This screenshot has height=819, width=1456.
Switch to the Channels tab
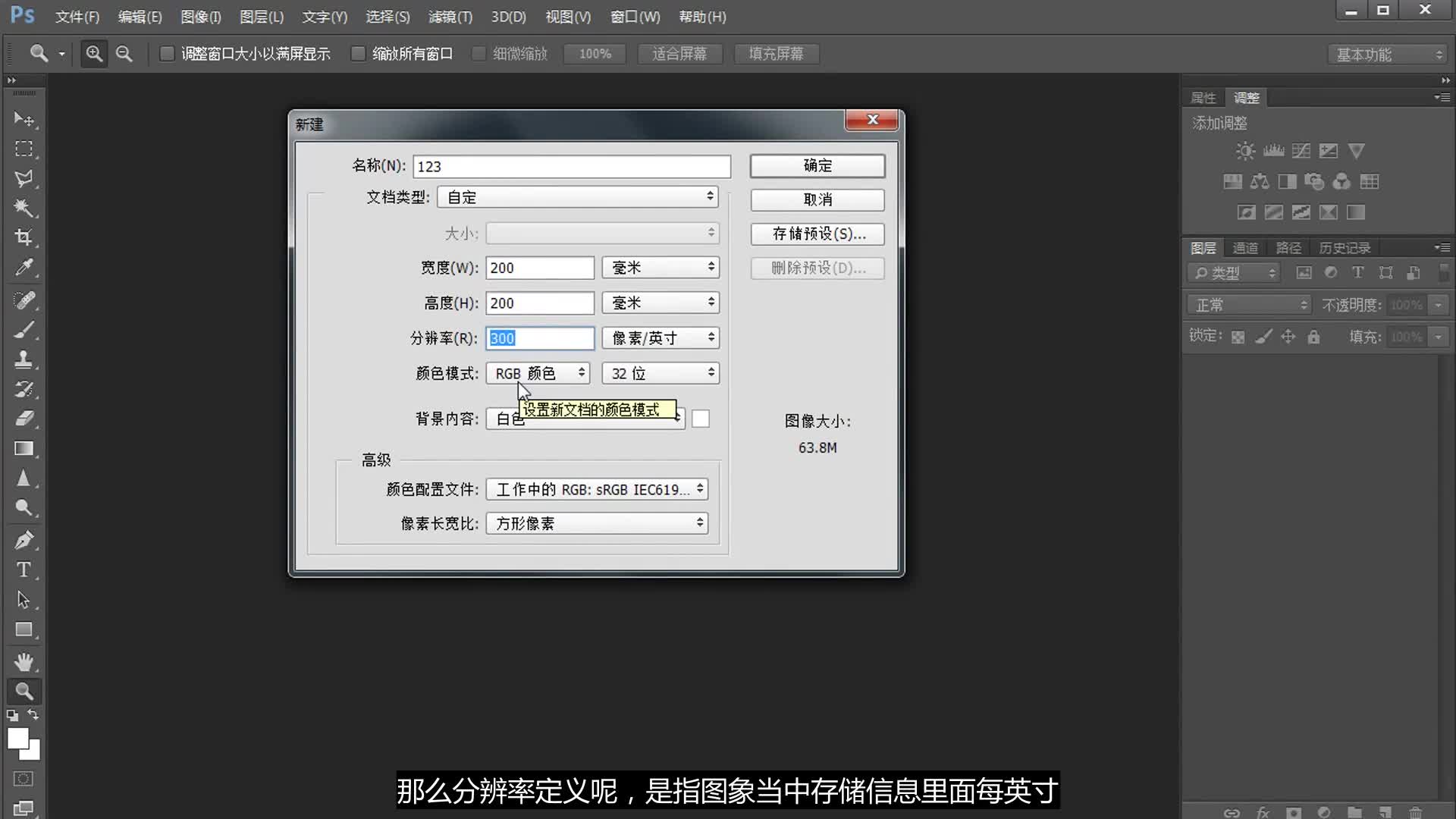1244,248
